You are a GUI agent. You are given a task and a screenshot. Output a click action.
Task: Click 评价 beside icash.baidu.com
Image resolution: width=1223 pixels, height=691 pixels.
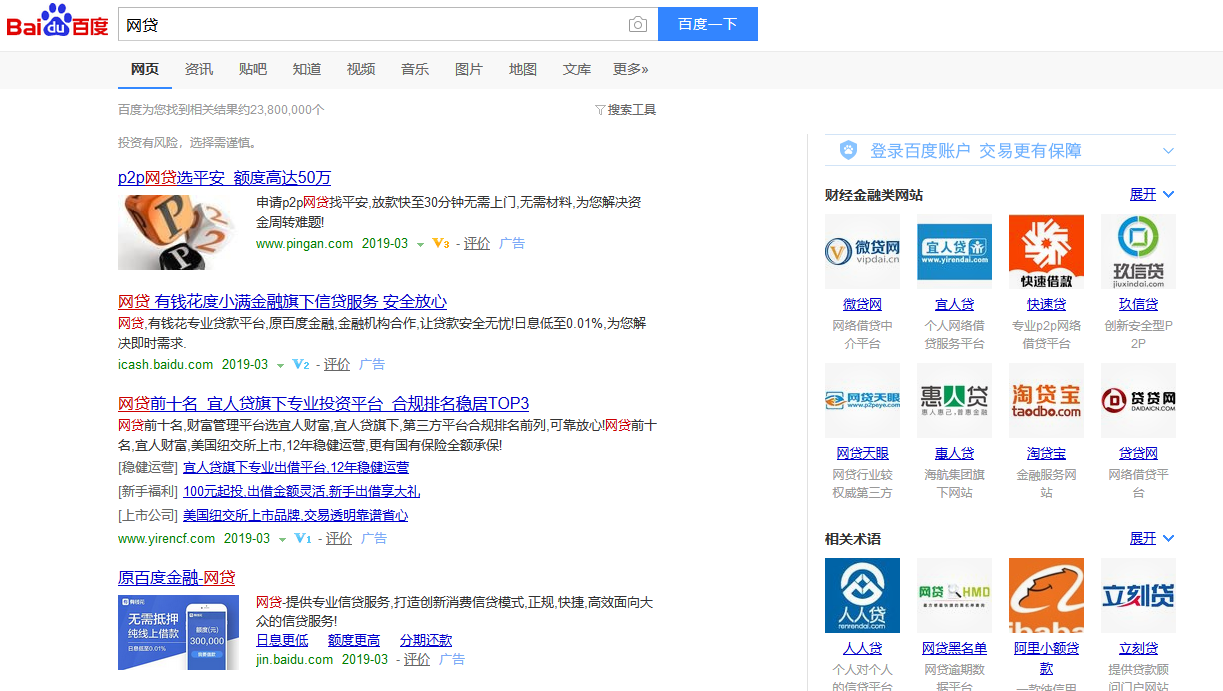click(337, 364)
